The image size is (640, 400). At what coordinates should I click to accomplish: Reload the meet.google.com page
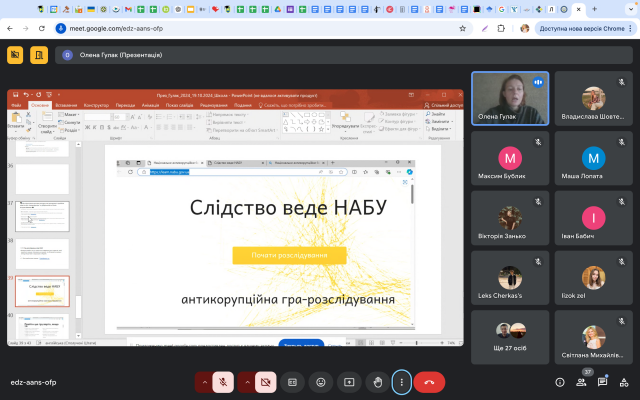coord(42,29)
